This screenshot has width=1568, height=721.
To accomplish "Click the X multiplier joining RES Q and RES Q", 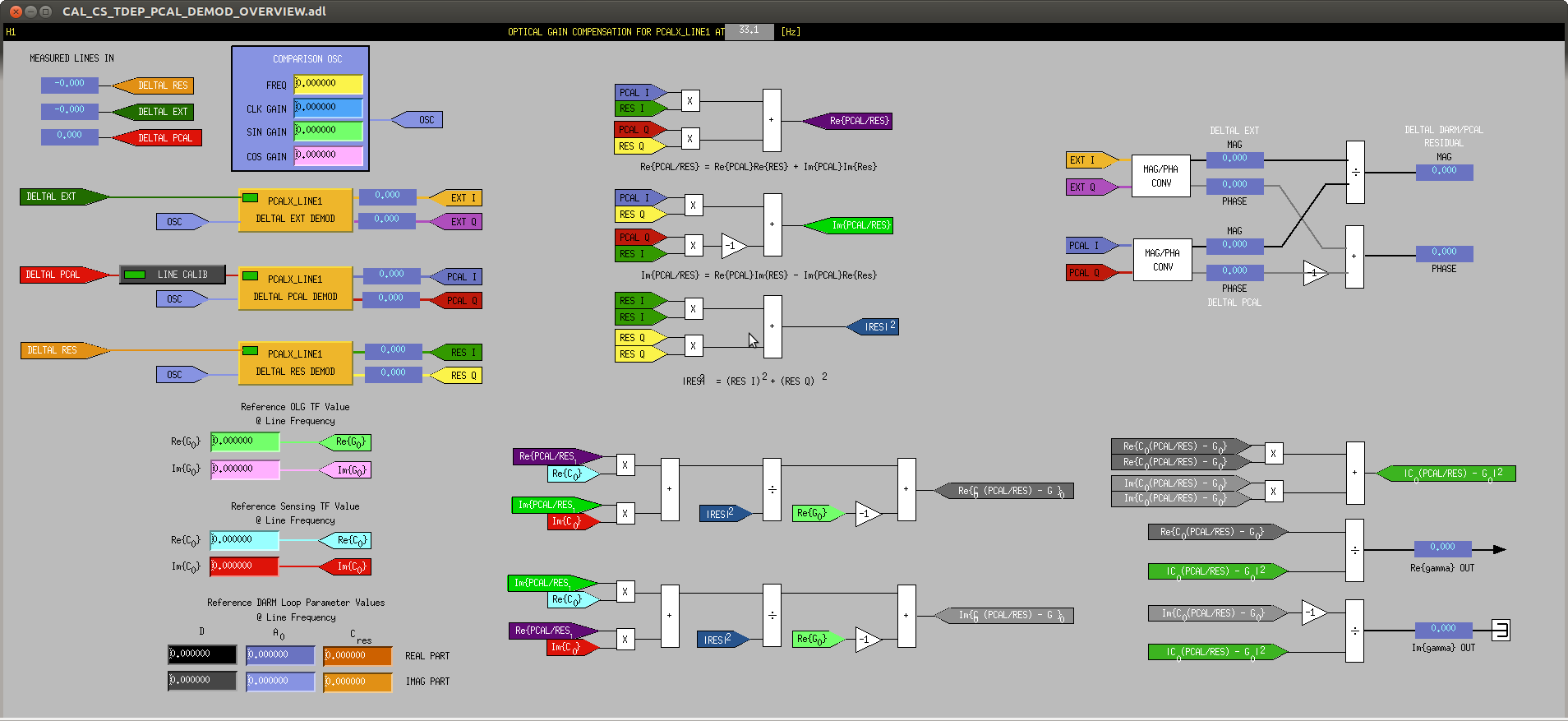I will (x=694, y=346).
